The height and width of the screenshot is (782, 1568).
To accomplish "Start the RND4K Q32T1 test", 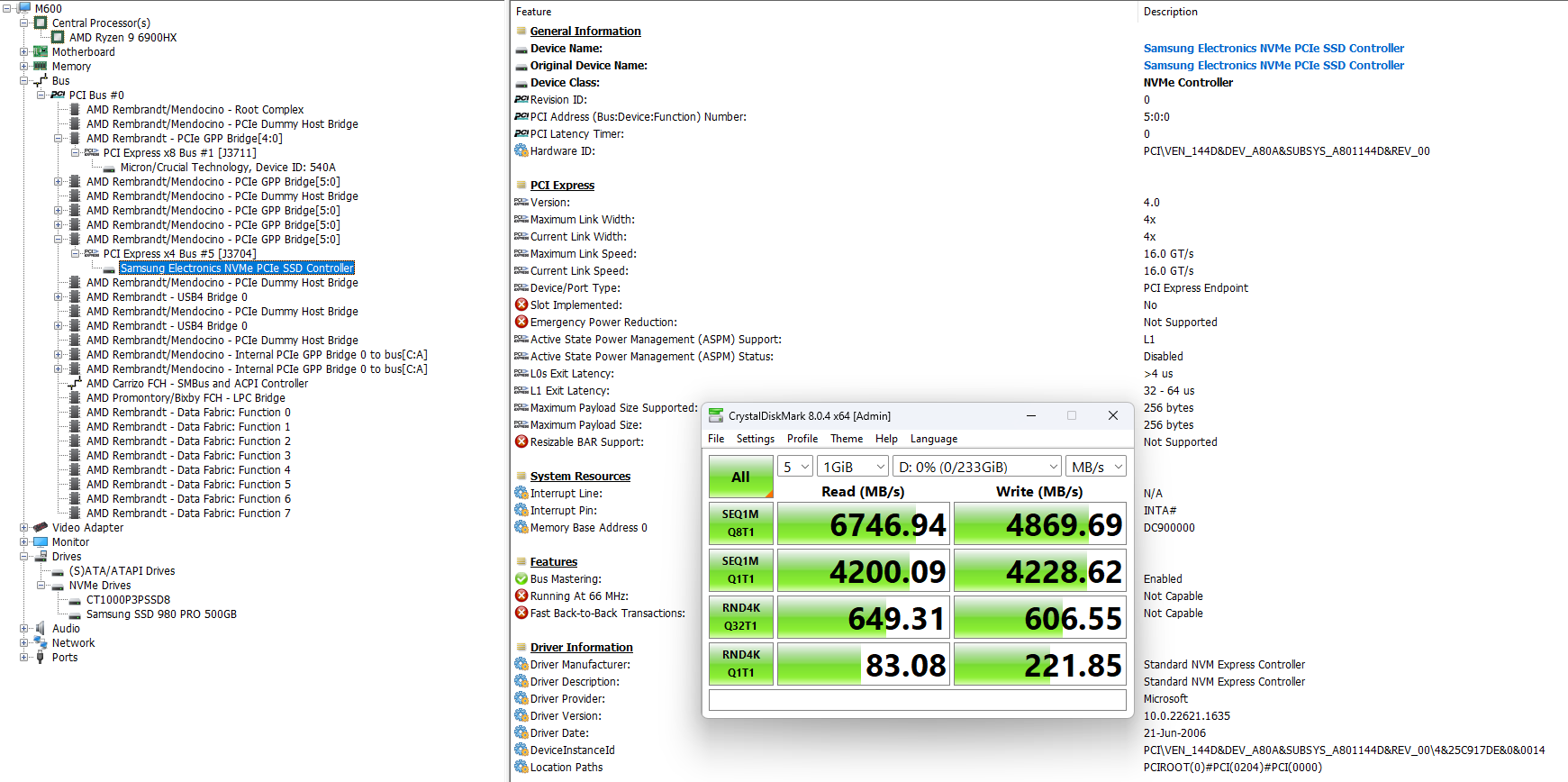I will 741,617.
